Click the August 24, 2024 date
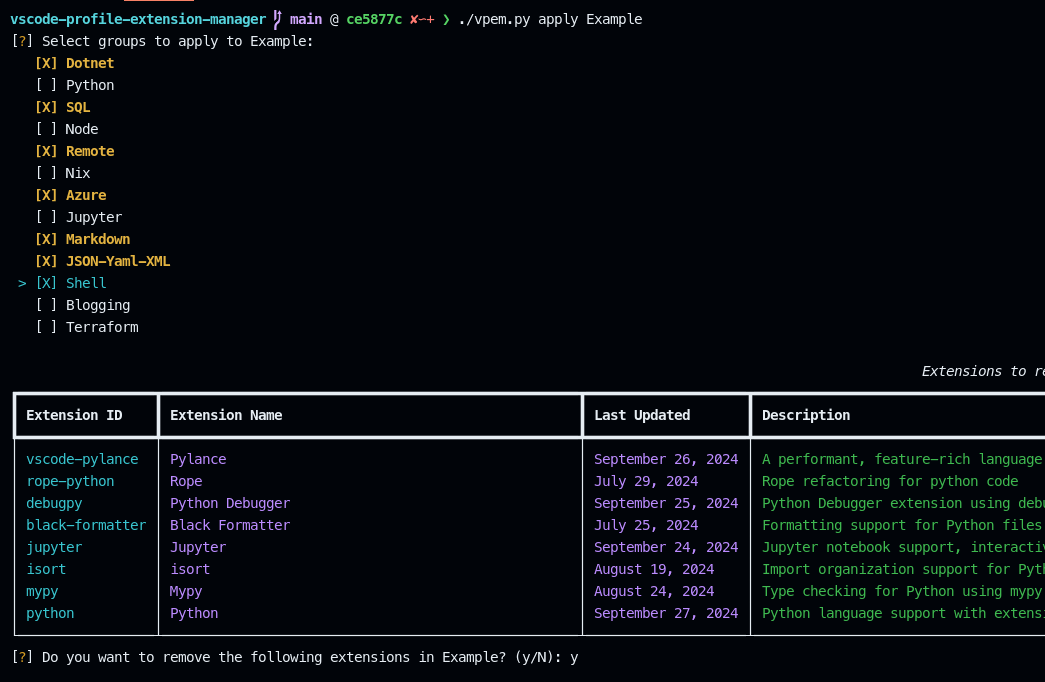Image resolution: width=1045 pixels, height=682 pixels. click(654, 591)
